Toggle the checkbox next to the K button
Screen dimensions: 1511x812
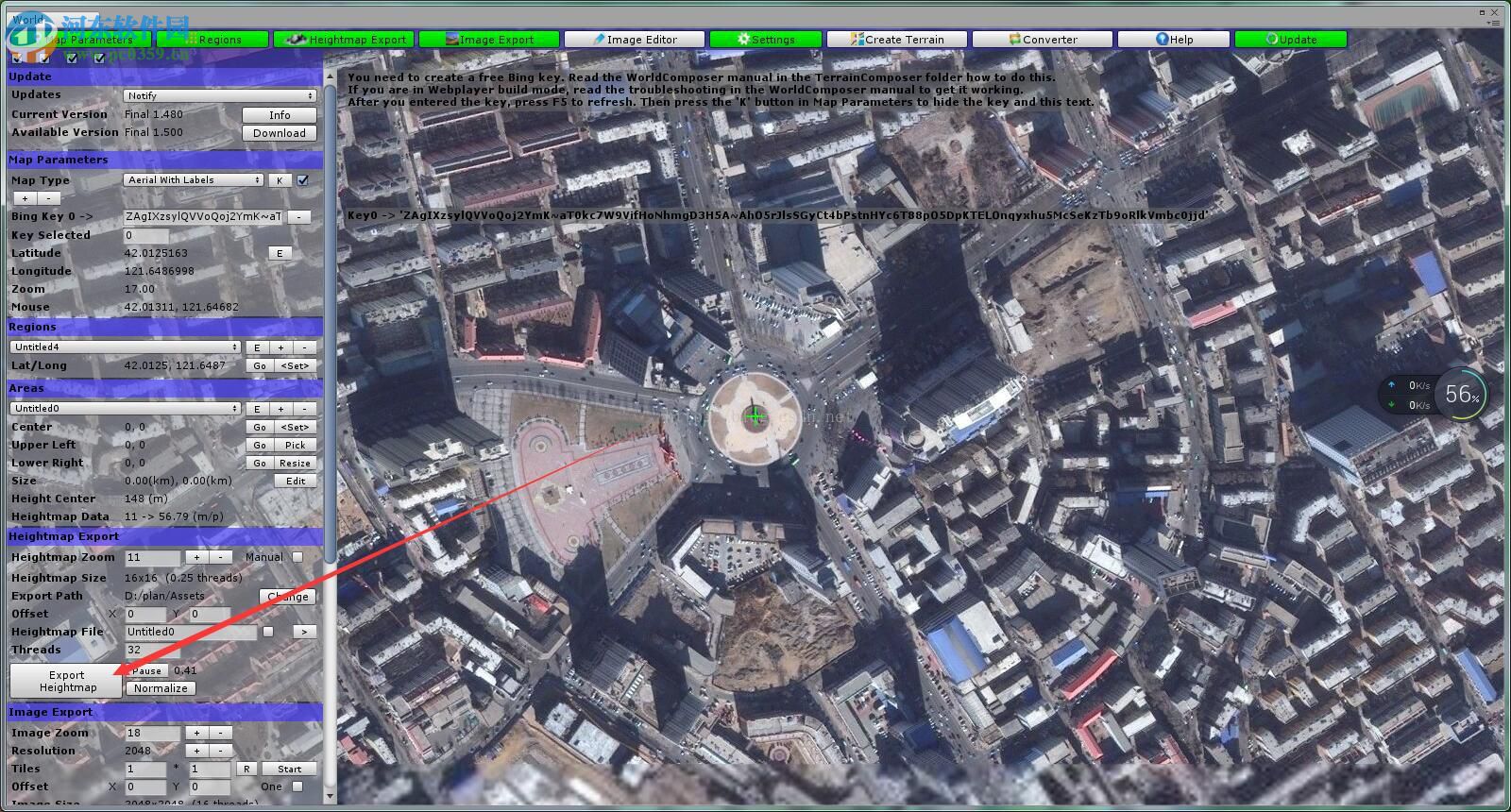pyautogui.click(x=303, y=180)
